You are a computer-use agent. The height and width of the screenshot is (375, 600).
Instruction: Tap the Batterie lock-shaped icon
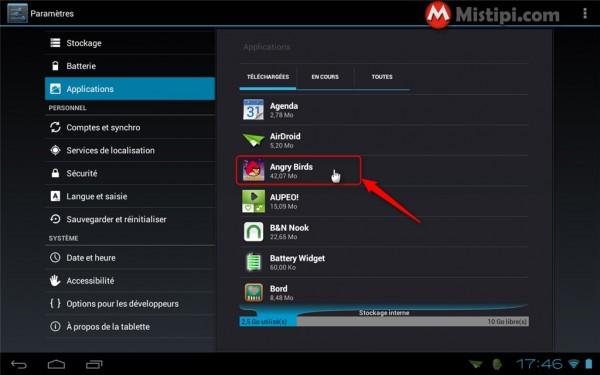pos(55,66)
